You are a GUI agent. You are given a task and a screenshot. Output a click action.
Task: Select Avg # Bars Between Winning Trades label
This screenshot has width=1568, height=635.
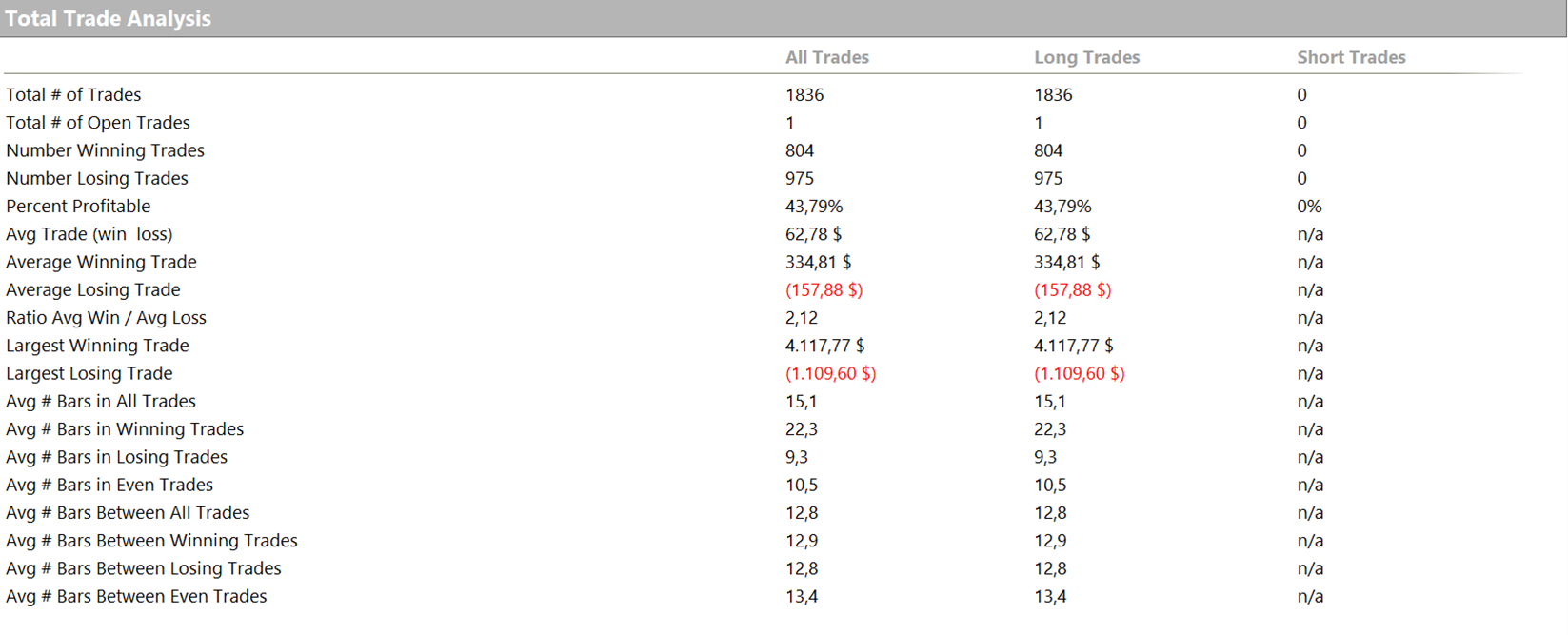tap(151, 541)
